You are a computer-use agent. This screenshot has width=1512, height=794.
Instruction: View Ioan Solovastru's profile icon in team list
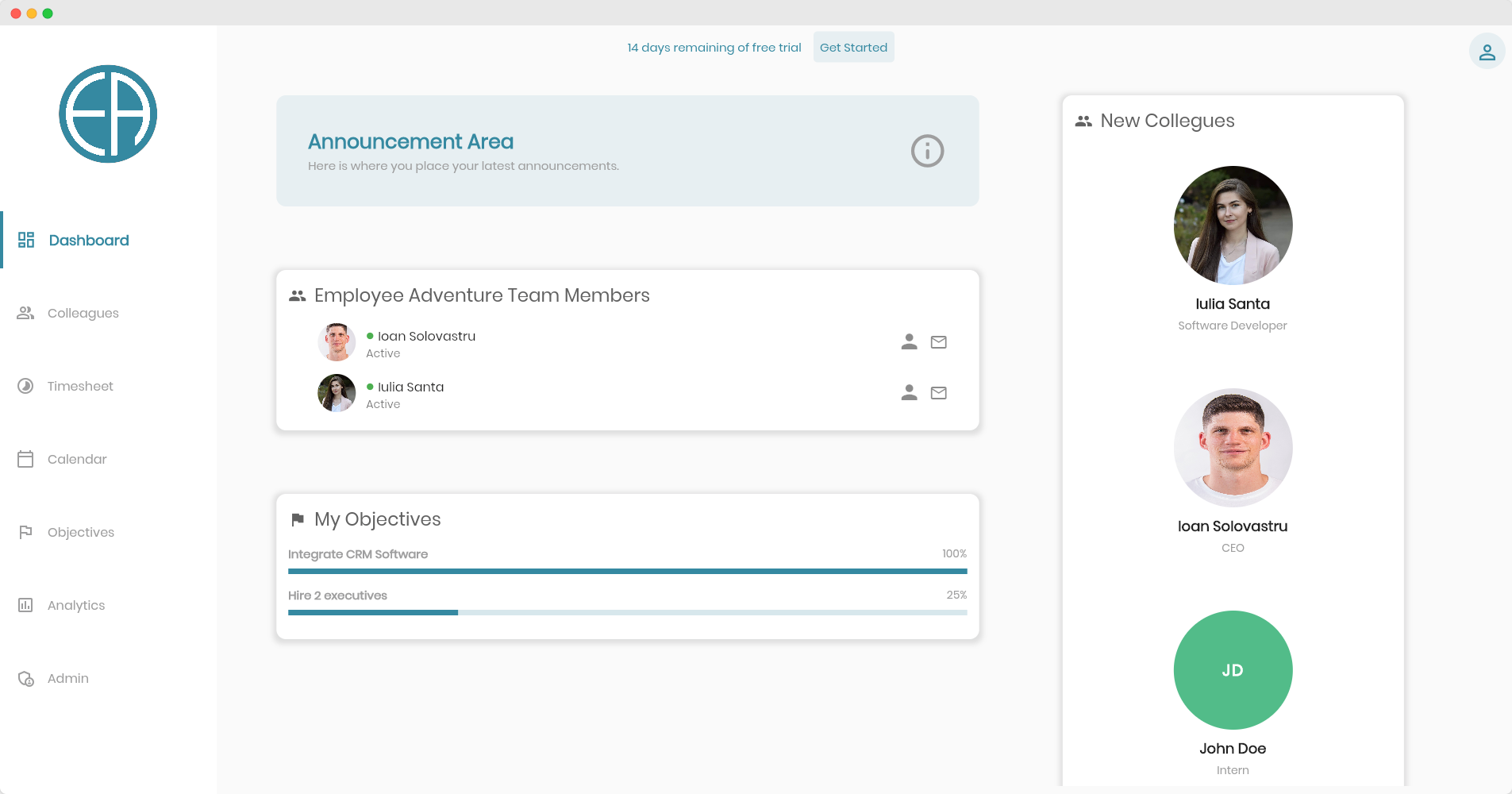pos(910,342)
